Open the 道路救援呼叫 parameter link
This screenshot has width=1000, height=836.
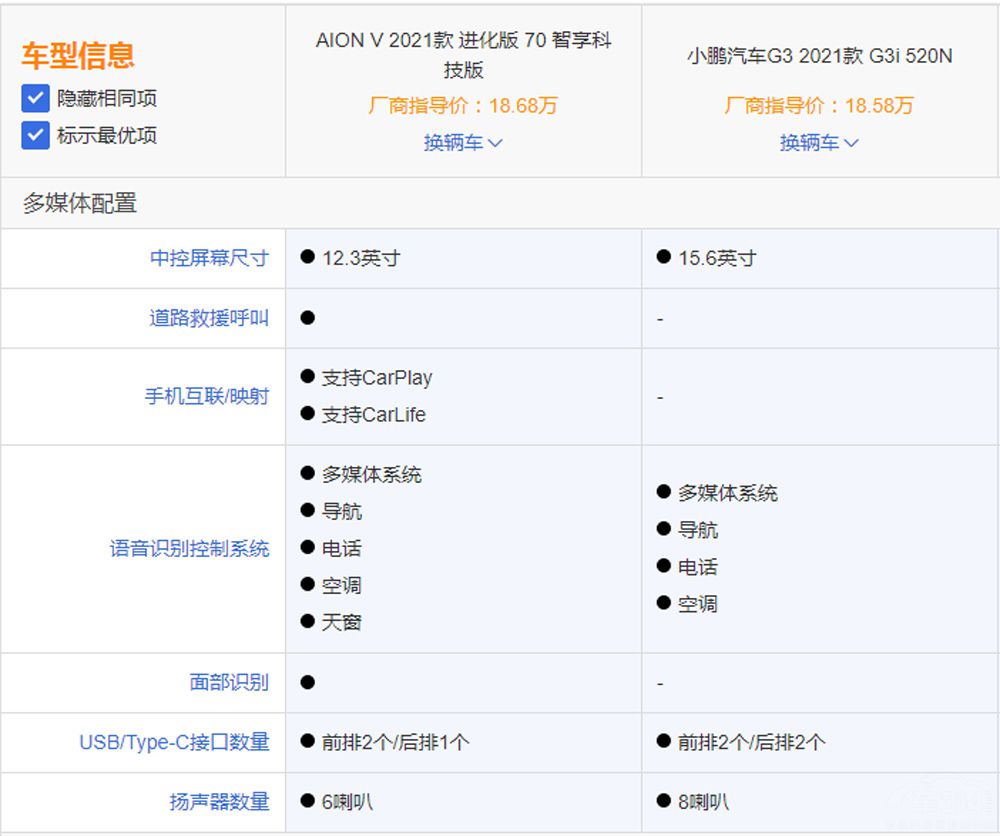click(x=209, y=318)
